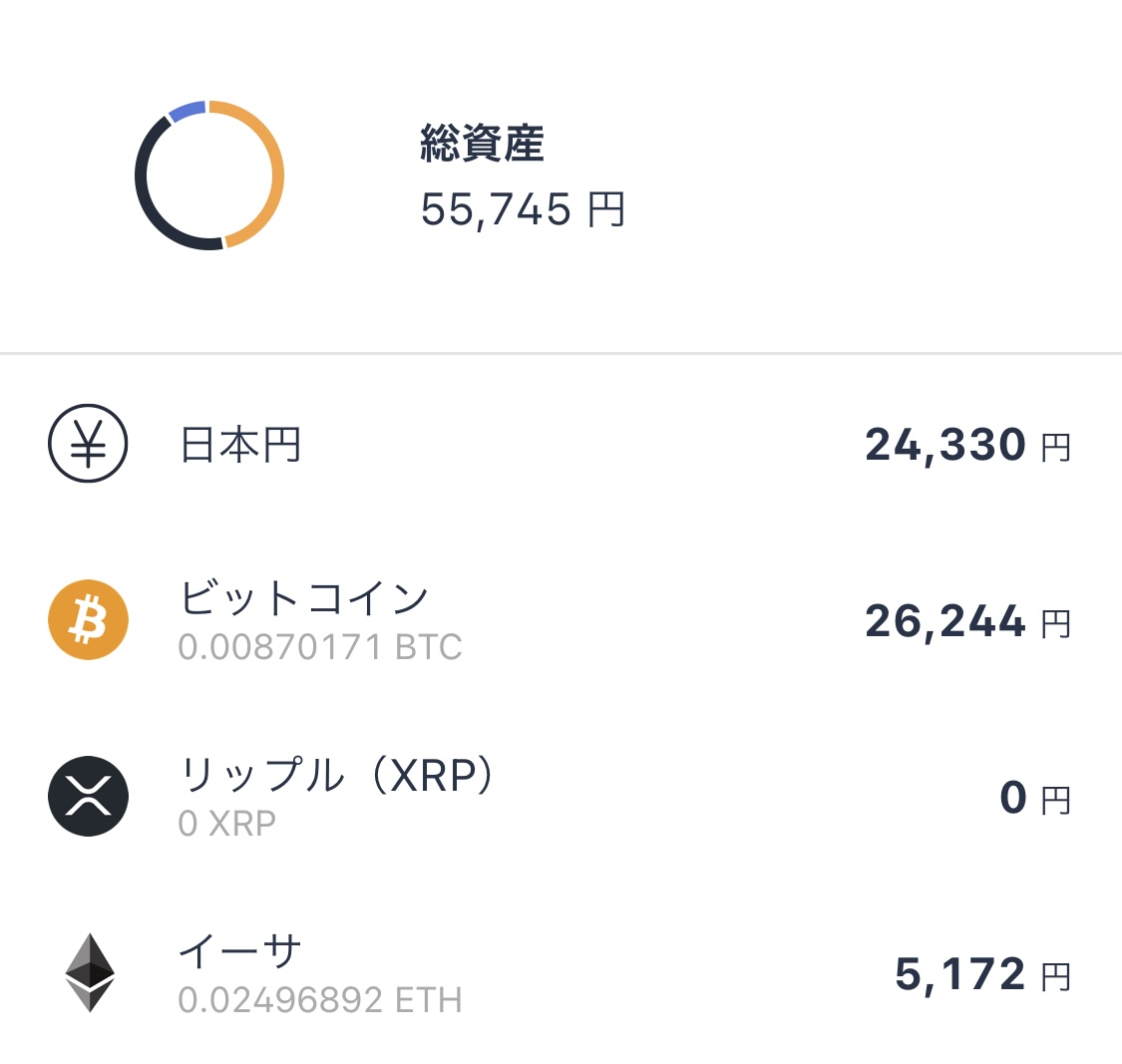Tap the 55,745 円 total asset value
The height and width of the screenshot is (1064, 1122).
[523, 209]
